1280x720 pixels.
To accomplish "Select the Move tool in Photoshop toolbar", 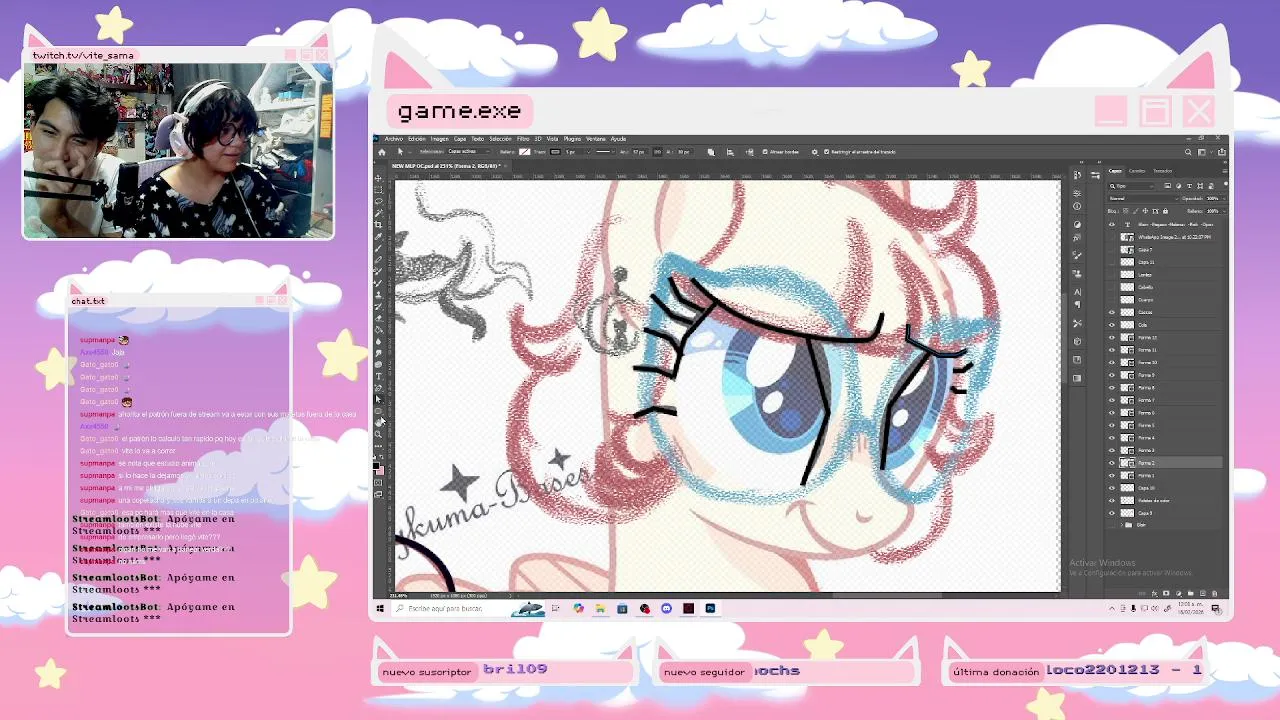I will 378,178.
